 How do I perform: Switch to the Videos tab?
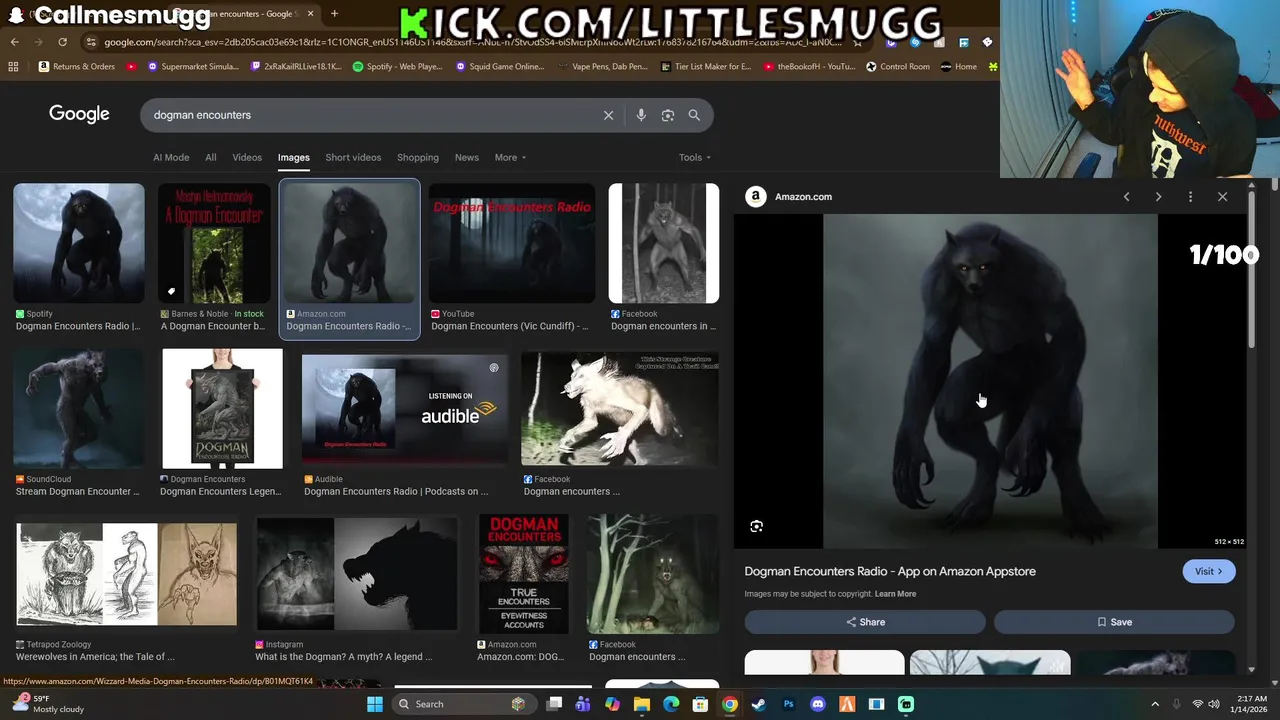coord(247,157)
